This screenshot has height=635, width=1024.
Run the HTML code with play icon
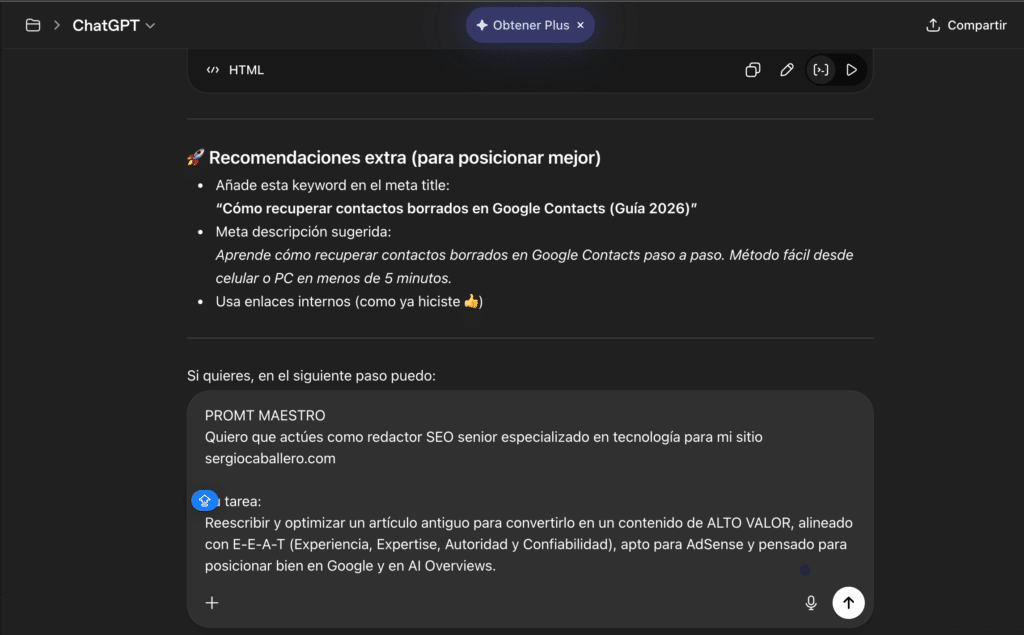[x=852, y=70]
